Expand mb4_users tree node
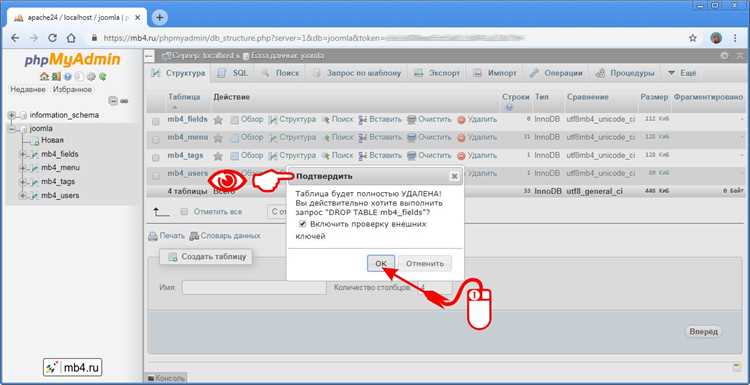750x385 pixels. point(22,196)
